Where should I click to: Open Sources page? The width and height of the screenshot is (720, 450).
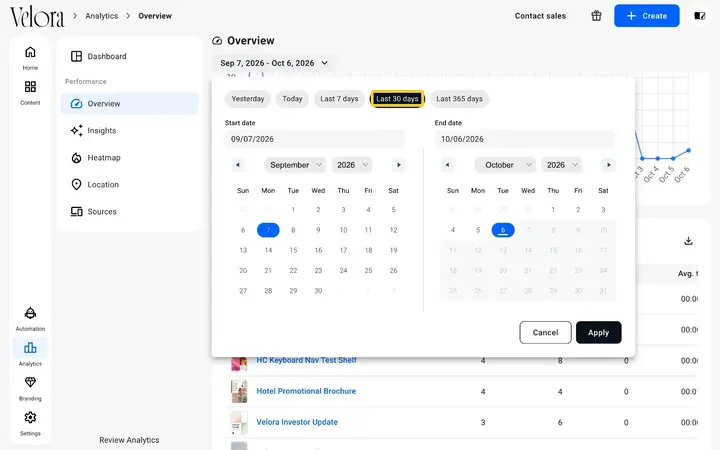[129, 212]
